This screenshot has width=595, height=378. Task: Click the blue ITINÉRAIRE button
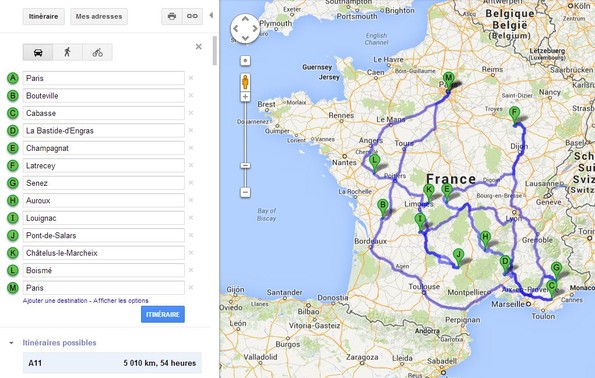tap(163, 314)
